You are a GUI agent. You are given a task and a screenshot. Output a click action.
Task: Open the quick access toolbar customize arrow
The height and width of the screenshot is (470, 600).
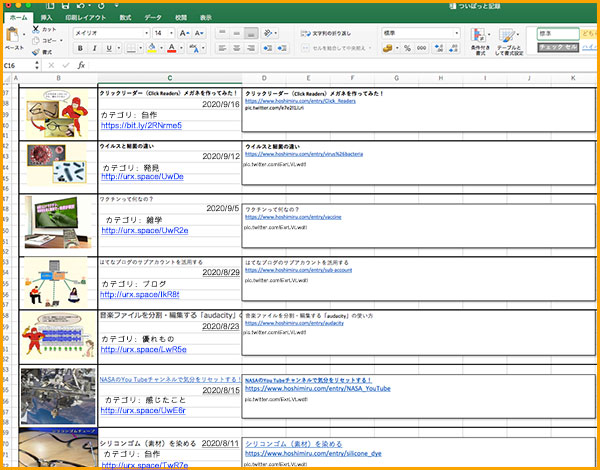point(116,5)
